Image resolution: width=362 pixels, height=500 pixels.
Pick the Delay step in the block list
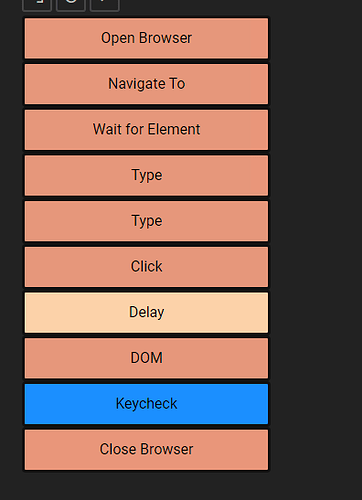(x=146, y=313)
